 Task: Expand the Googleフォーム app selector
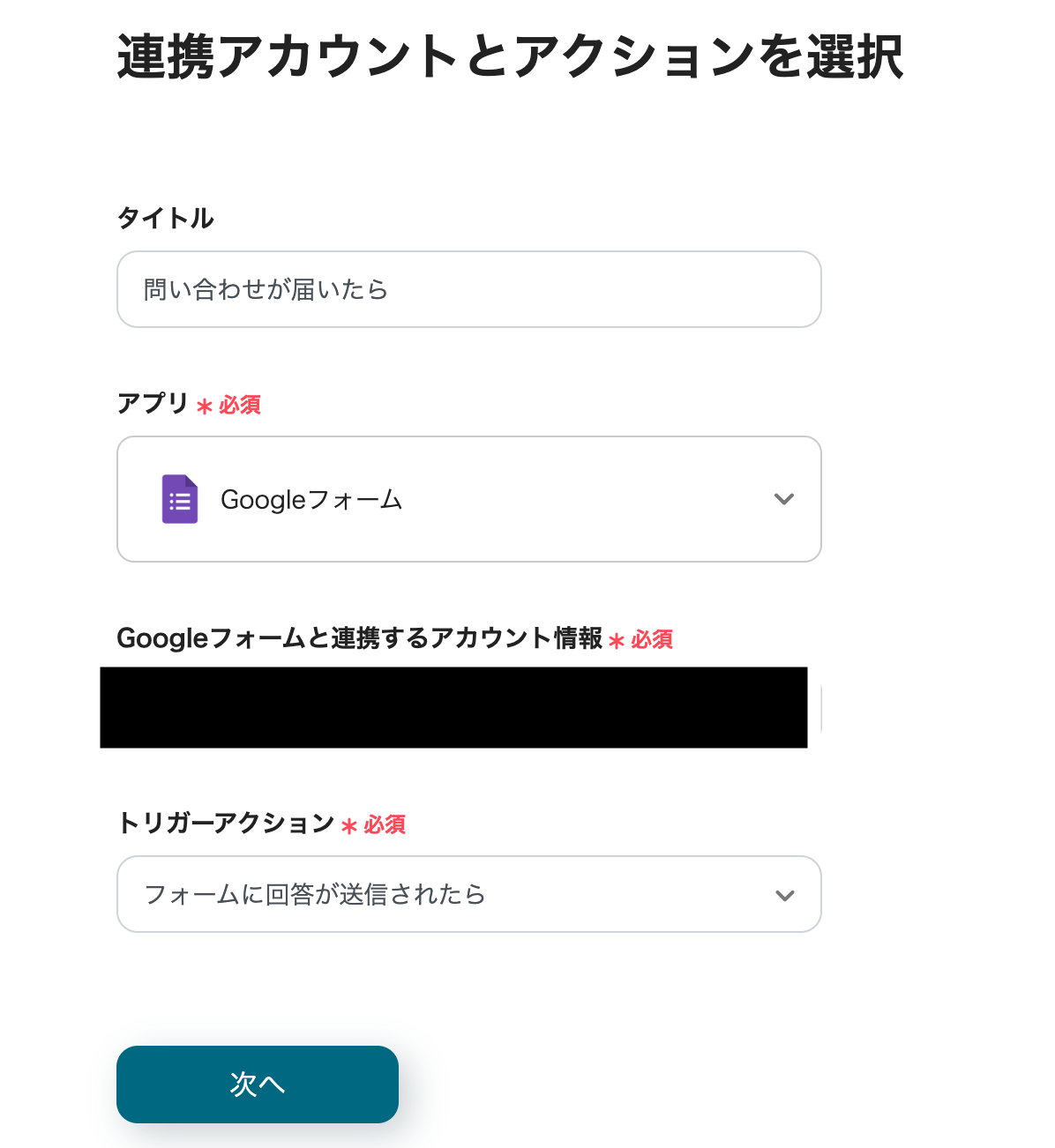[x=468, y=499]
